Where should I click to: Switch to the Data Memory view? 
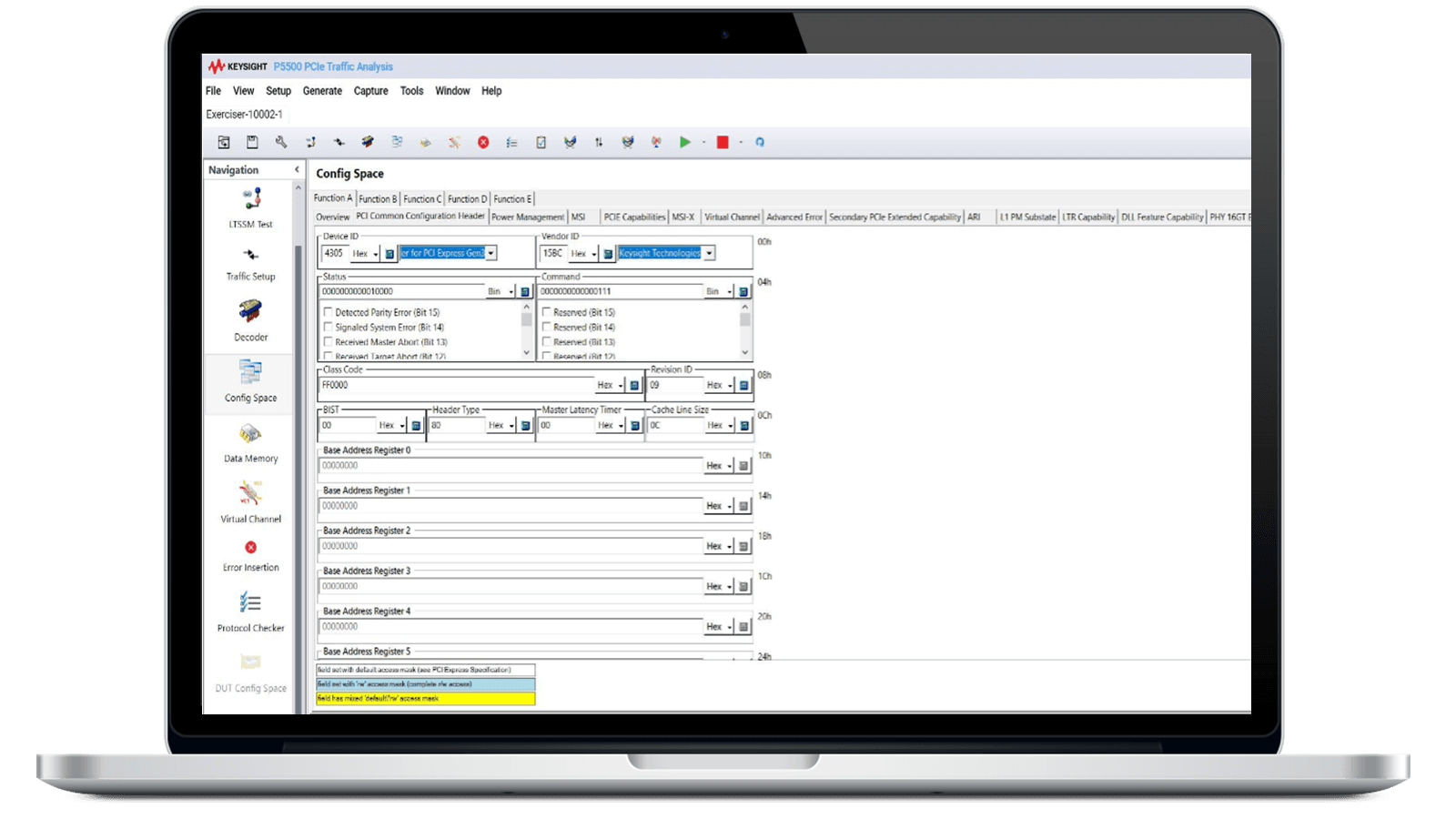tap(250, 446)
